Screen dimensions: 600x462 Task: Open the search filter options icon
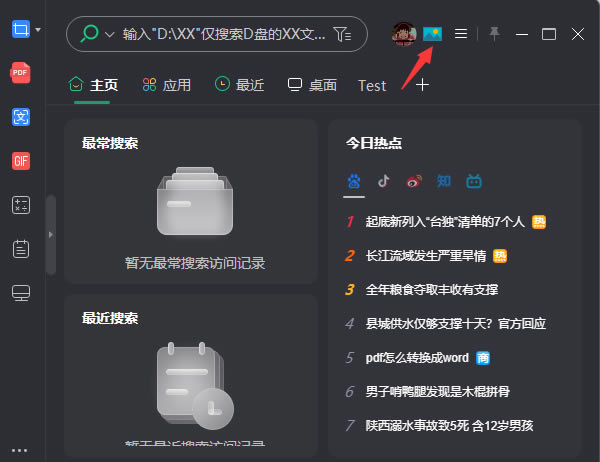tap(342, 34)
